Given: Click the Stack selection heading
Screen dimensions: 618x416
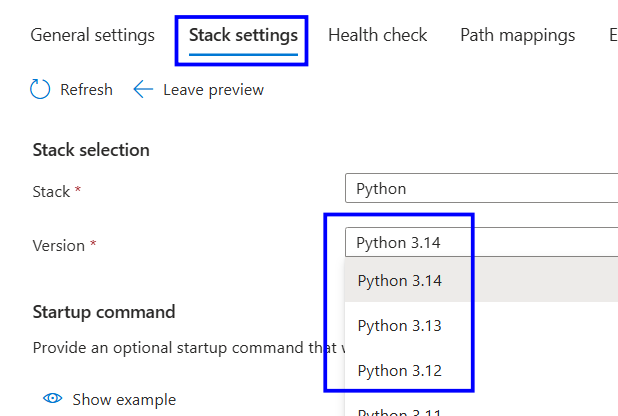Looking at the screenshot, I should click(91, 150).
